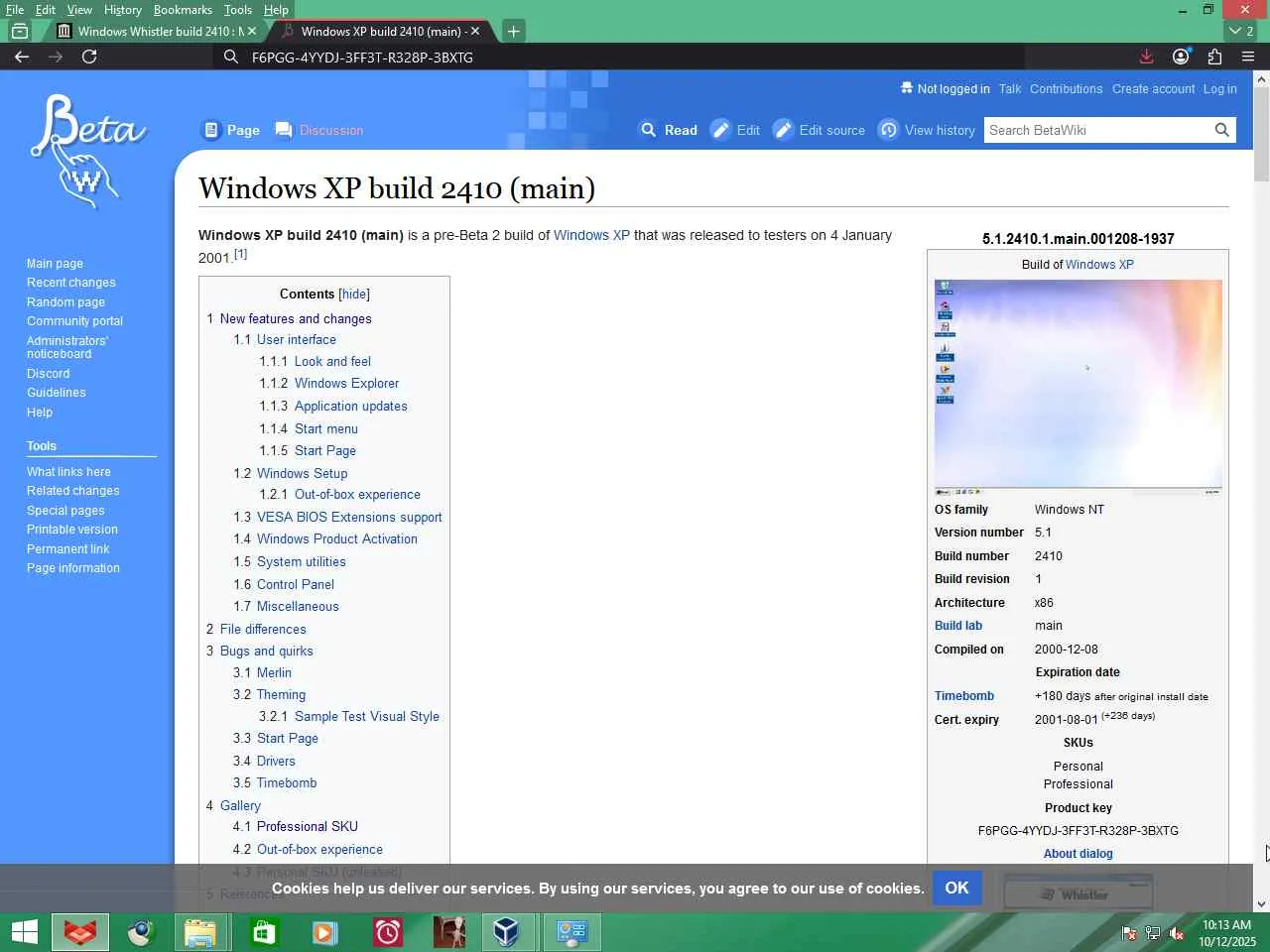Open the Recent changes sidebar link
This screenshot has width=1270, height=952.
71,283
